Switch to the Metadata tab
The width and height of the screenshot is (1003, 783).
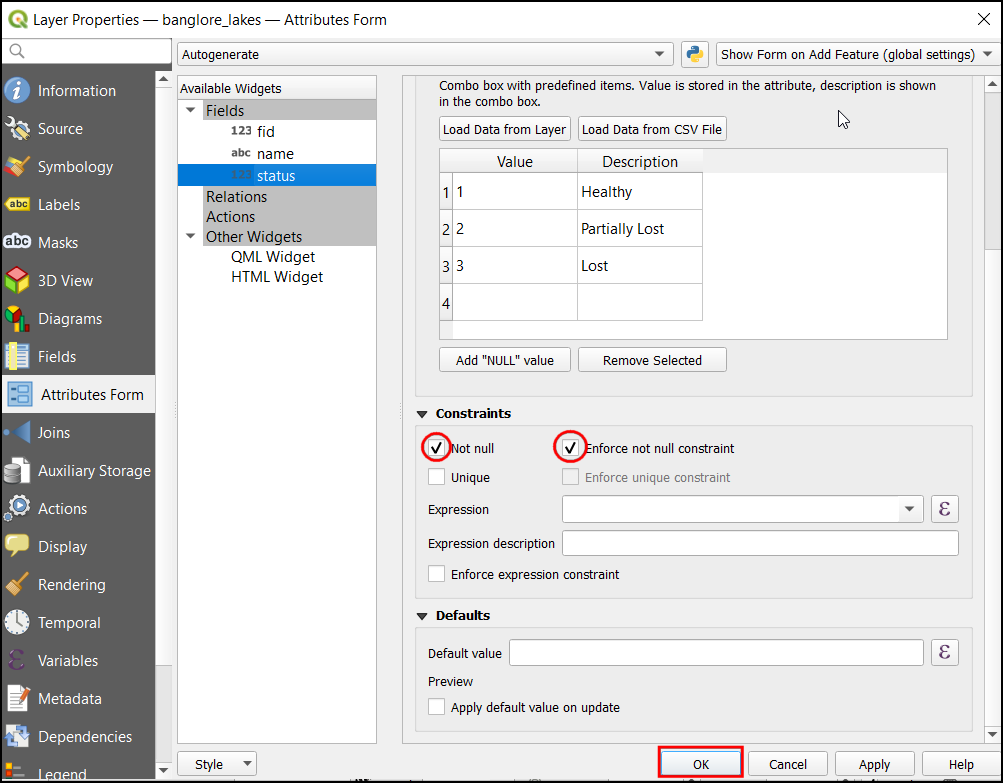tap(78, 699)
